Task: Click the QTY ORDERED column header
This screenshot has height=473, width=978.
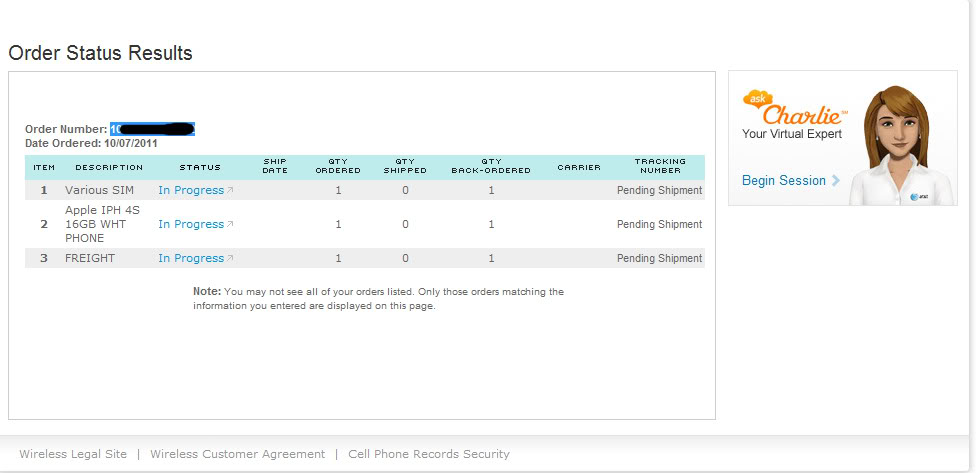Action: tap(338, 166)
